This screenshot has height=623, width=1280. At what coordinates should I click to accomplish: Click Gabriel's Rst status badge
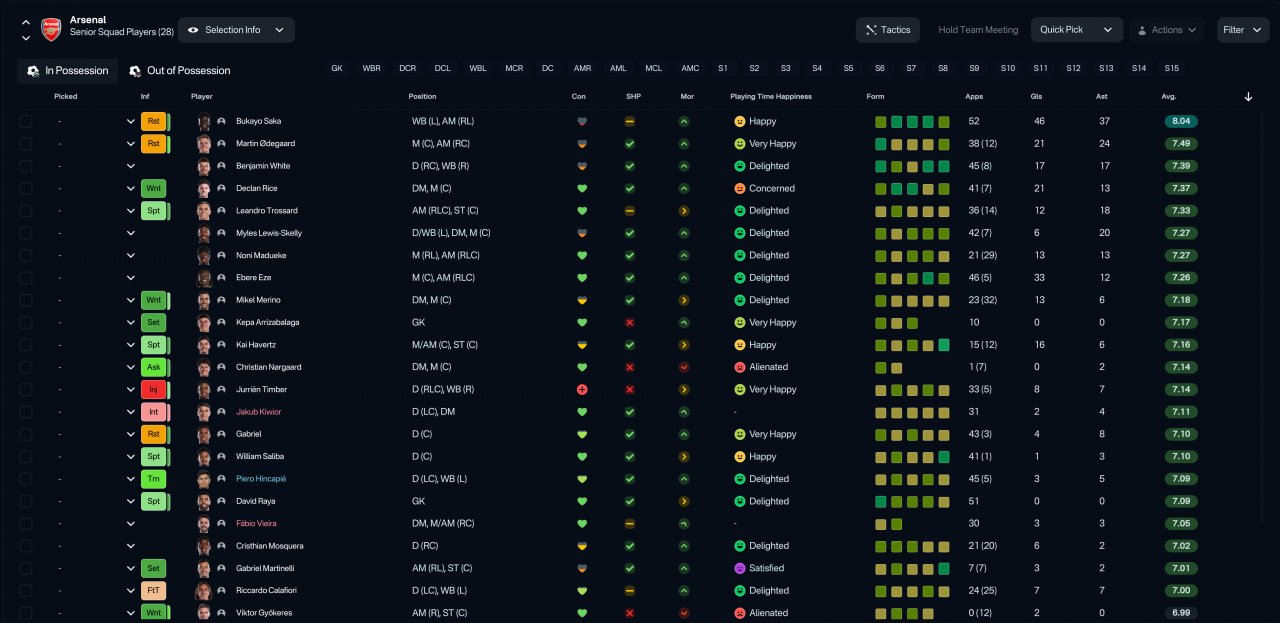click(154, 434)
